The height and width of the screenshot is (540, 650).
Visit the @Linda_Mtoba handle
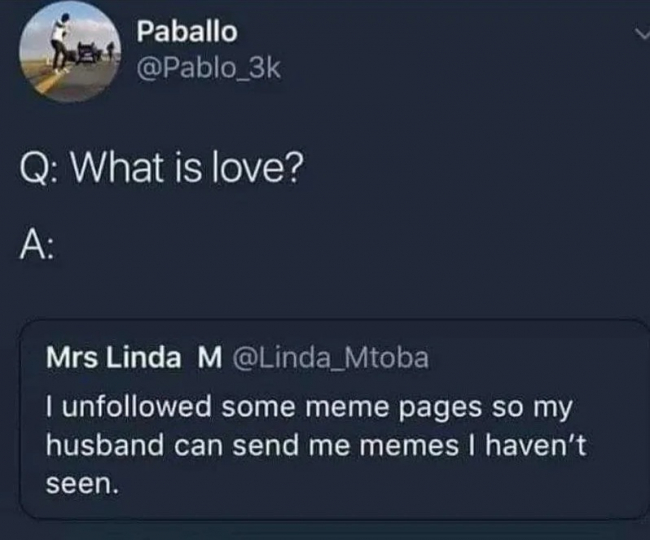330,358
